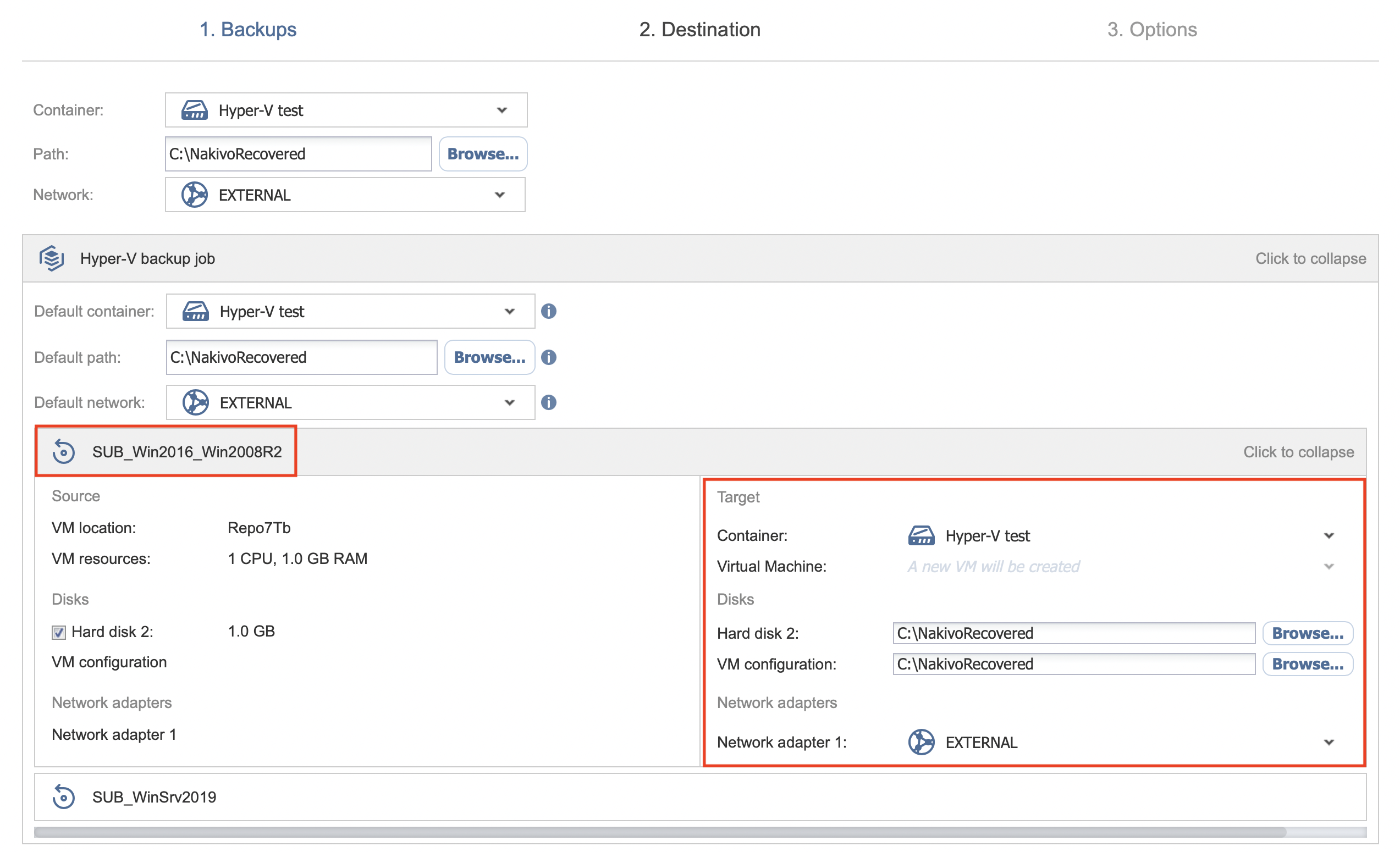Expand Network adapter 1 target dropdown

tap(1329, 743)
